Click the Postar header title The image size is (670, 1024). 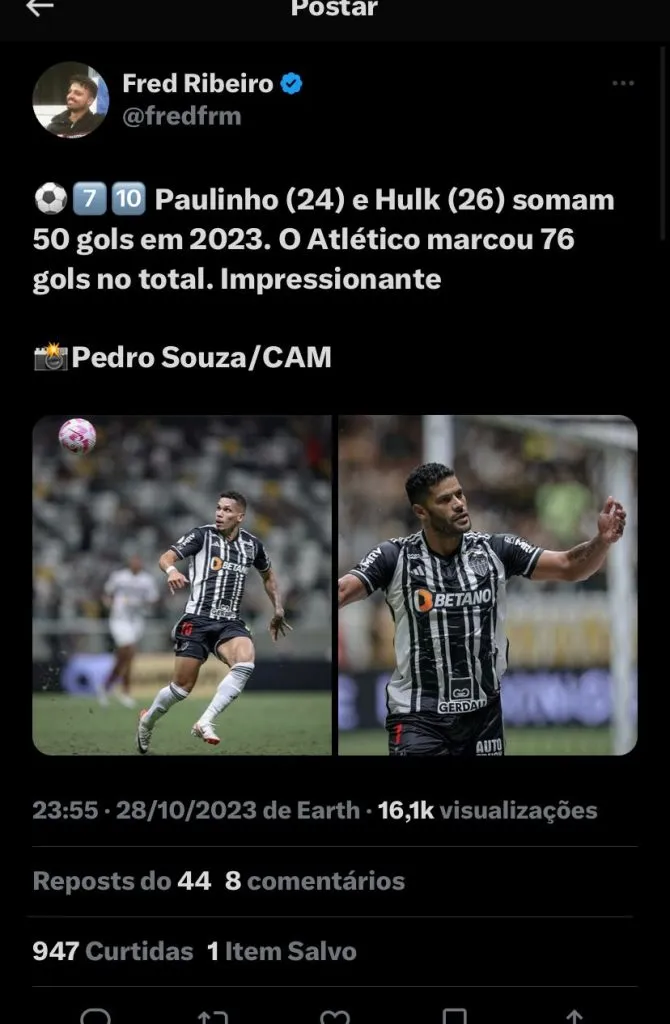pyautogui.click(x=334, y=8)
